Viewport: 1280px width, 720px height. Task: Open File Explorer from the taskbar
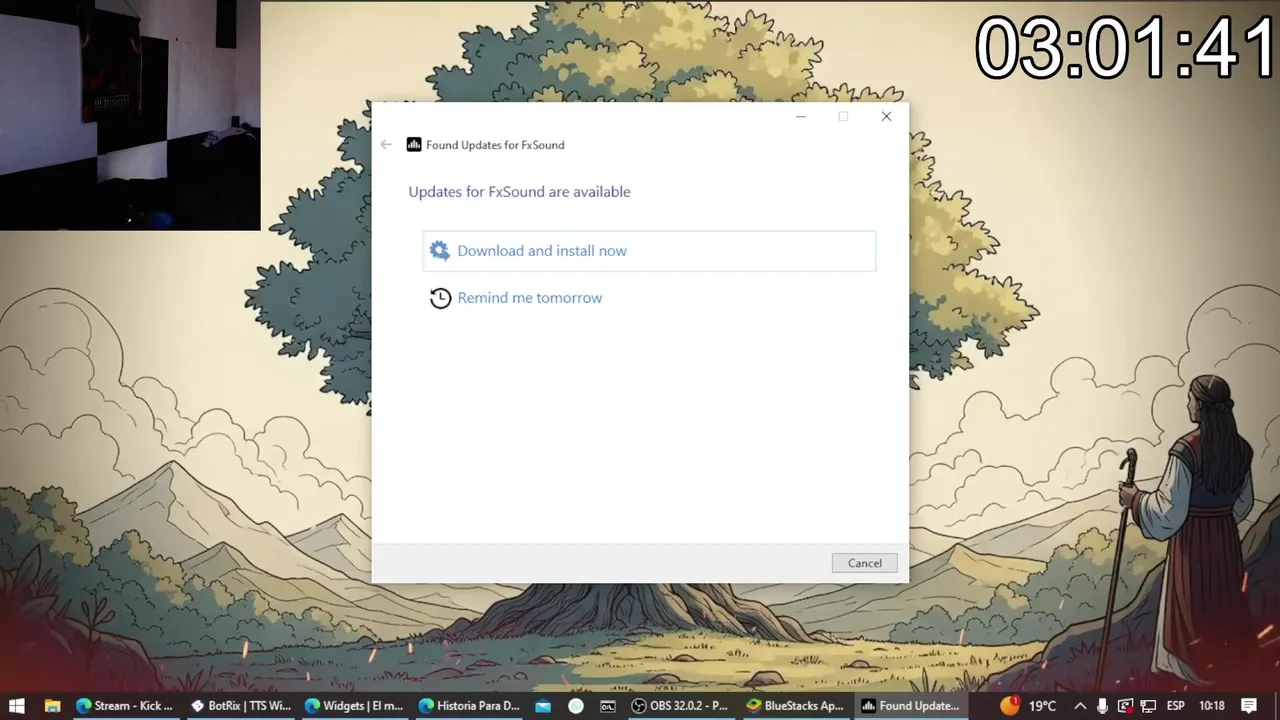pos(52,706)
